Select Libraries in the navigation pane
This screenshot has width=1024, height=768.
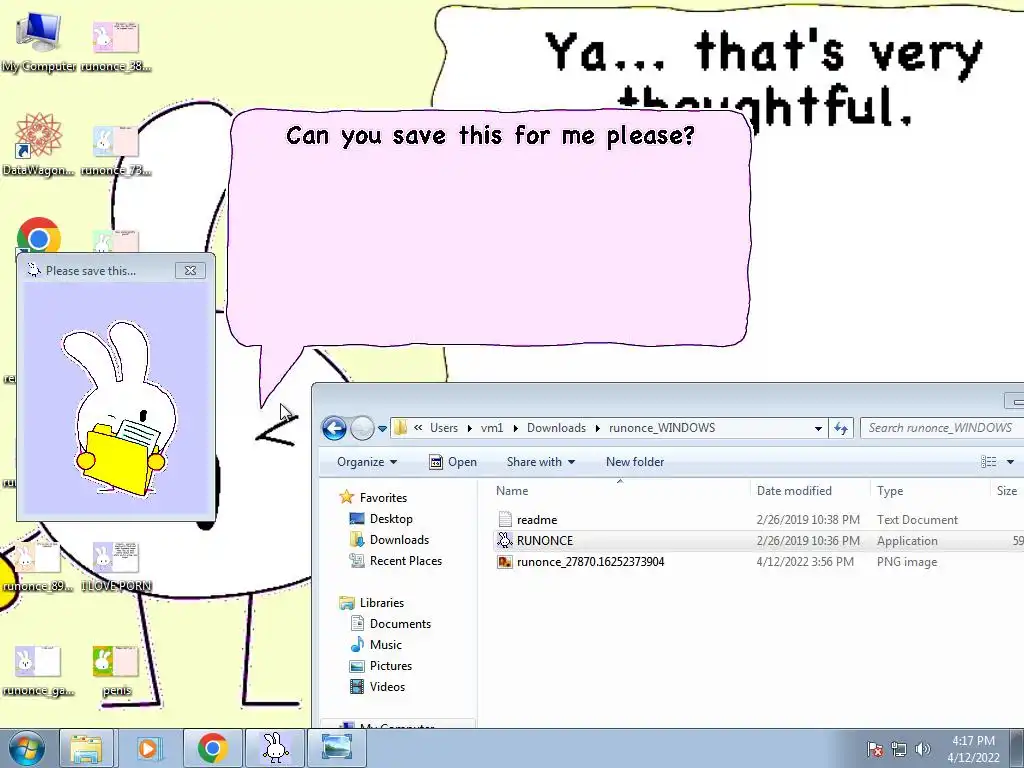click(372, 602)
